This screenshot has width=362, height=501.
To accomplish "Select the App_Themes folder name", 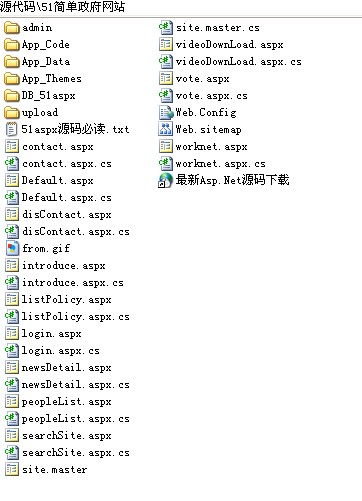I will click(52, 79).
